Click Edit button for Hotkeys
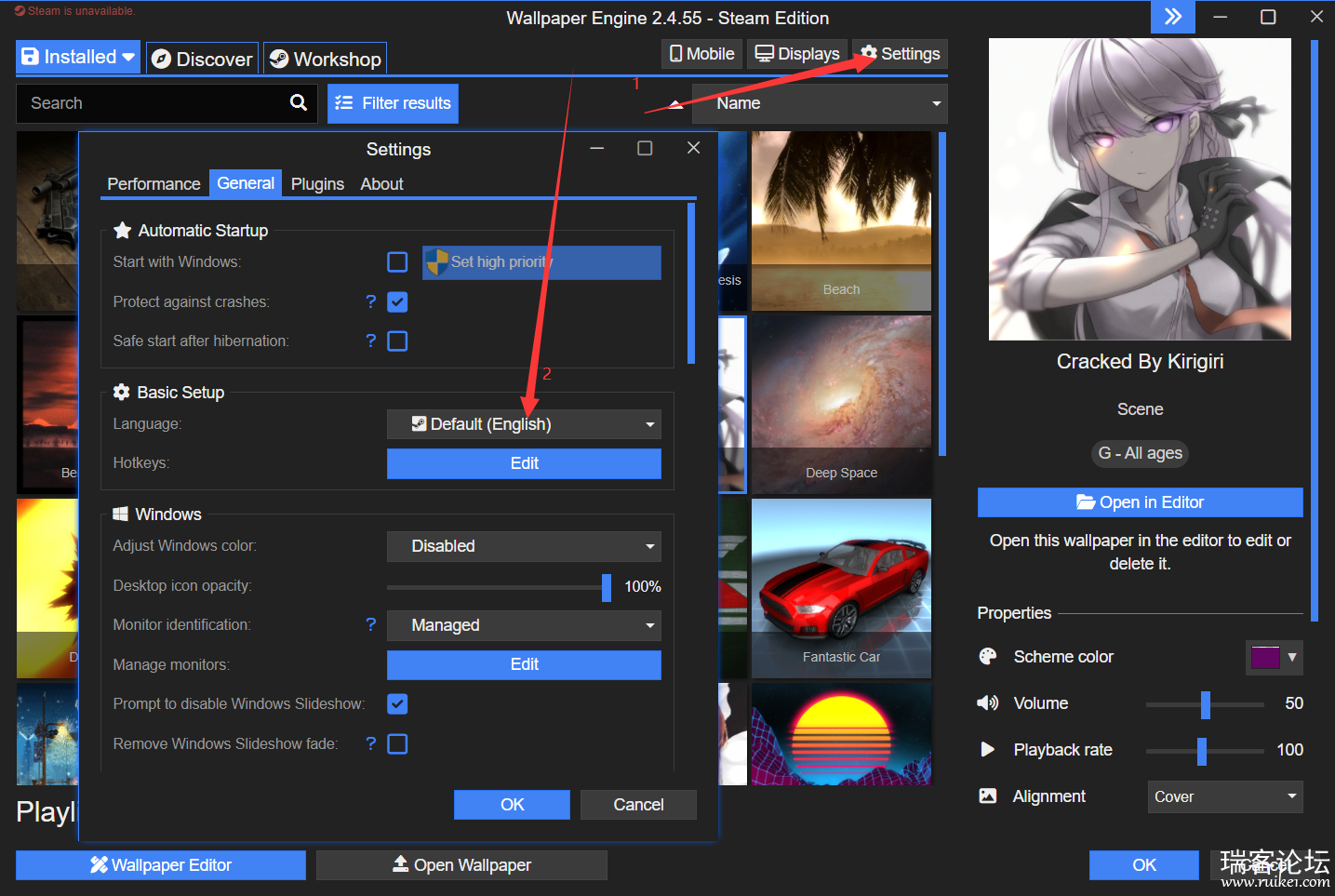This screenshot has height=896, width=1335. tap(524, 463)
